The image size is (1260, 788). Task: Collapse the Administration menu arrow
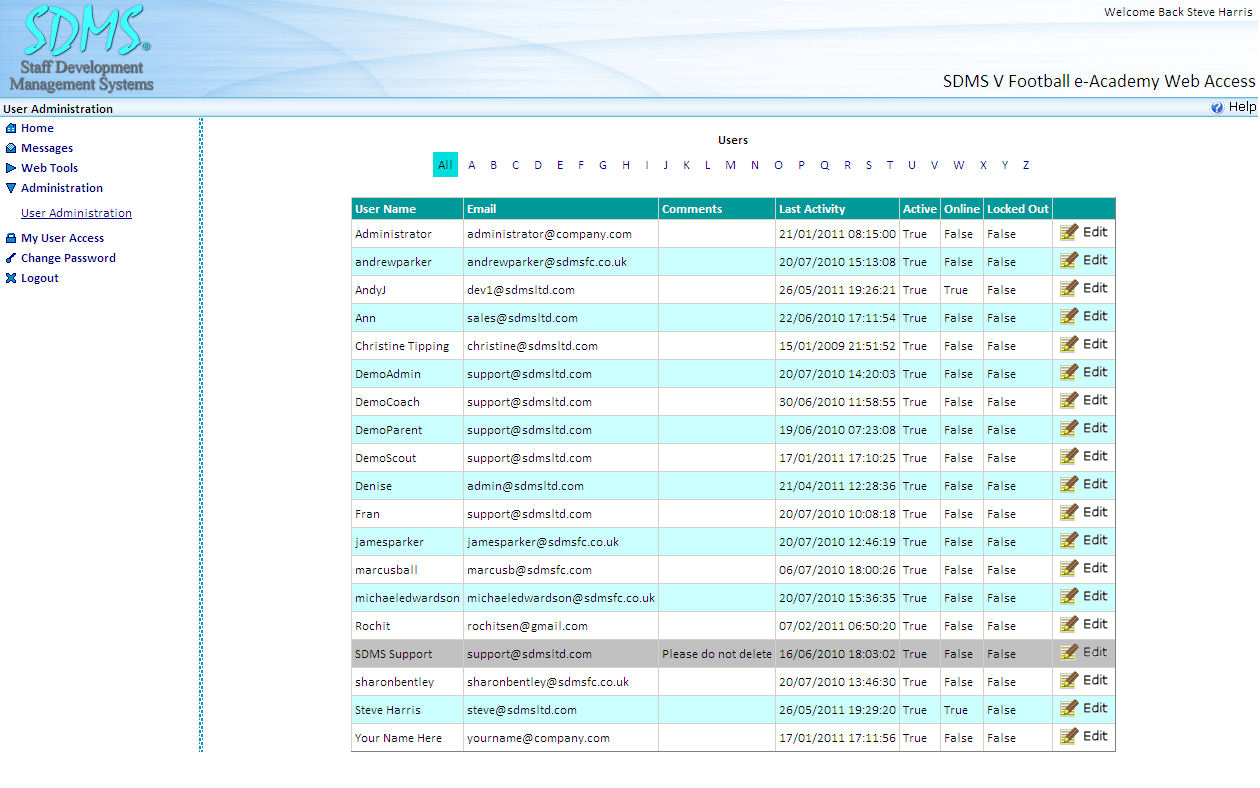tap(11, 188)
